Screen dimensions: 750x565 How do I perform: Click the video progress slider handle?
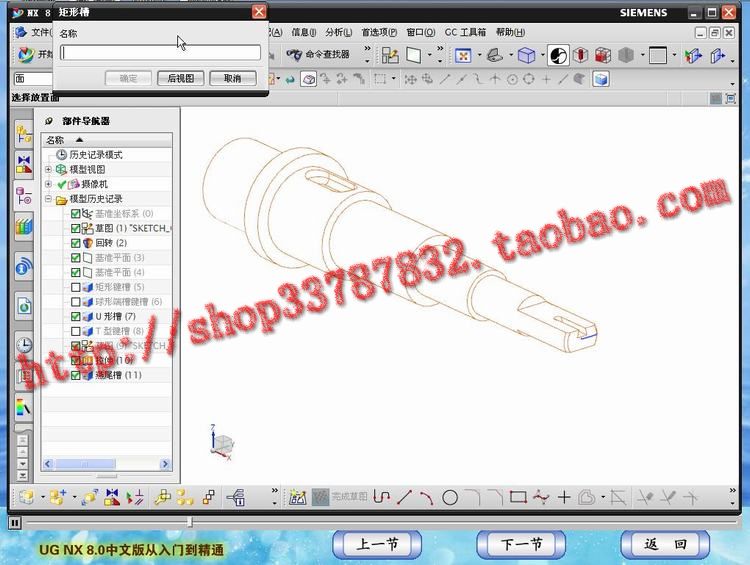click(190, 521)
